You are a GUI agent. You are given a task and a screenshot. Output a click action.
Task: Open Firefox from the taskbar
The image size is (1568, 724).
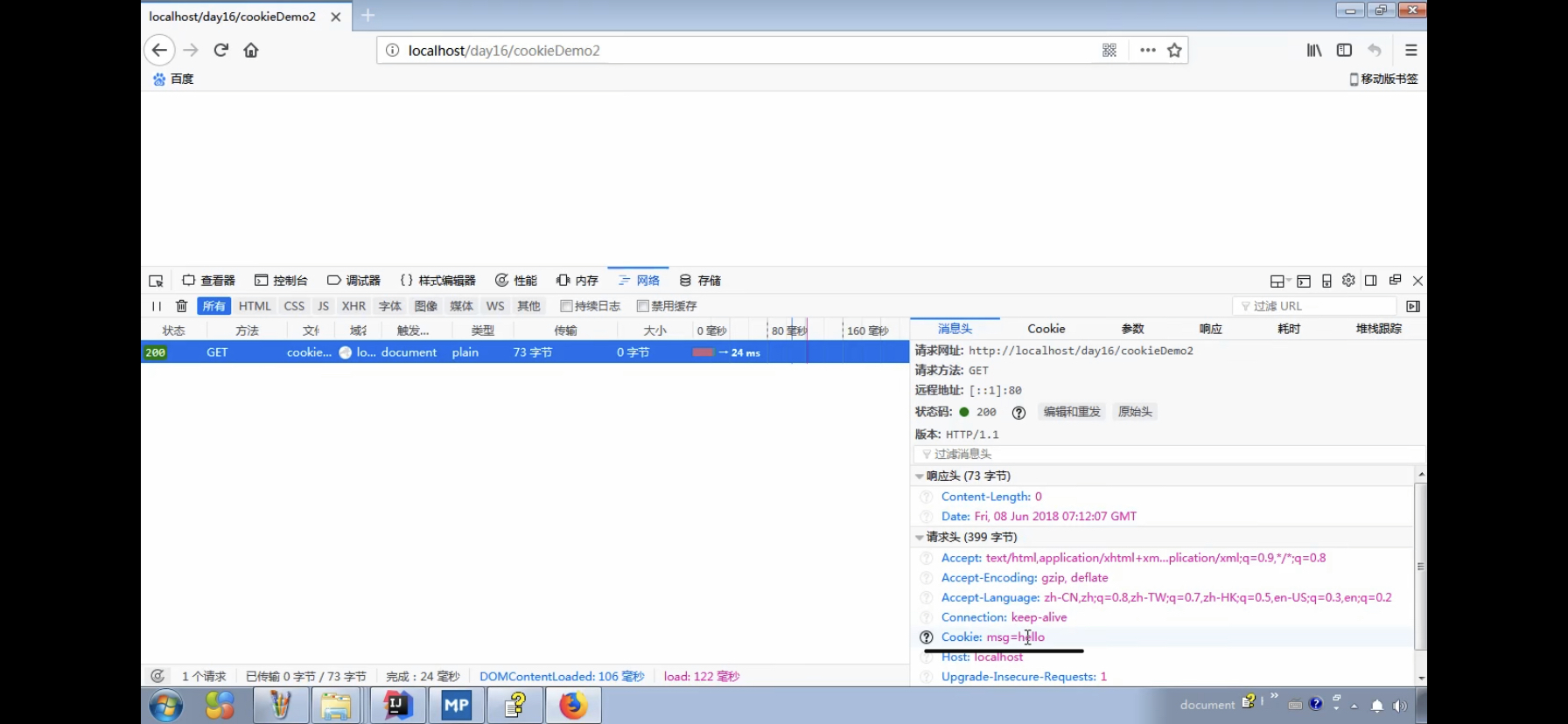tap(574, 705)
